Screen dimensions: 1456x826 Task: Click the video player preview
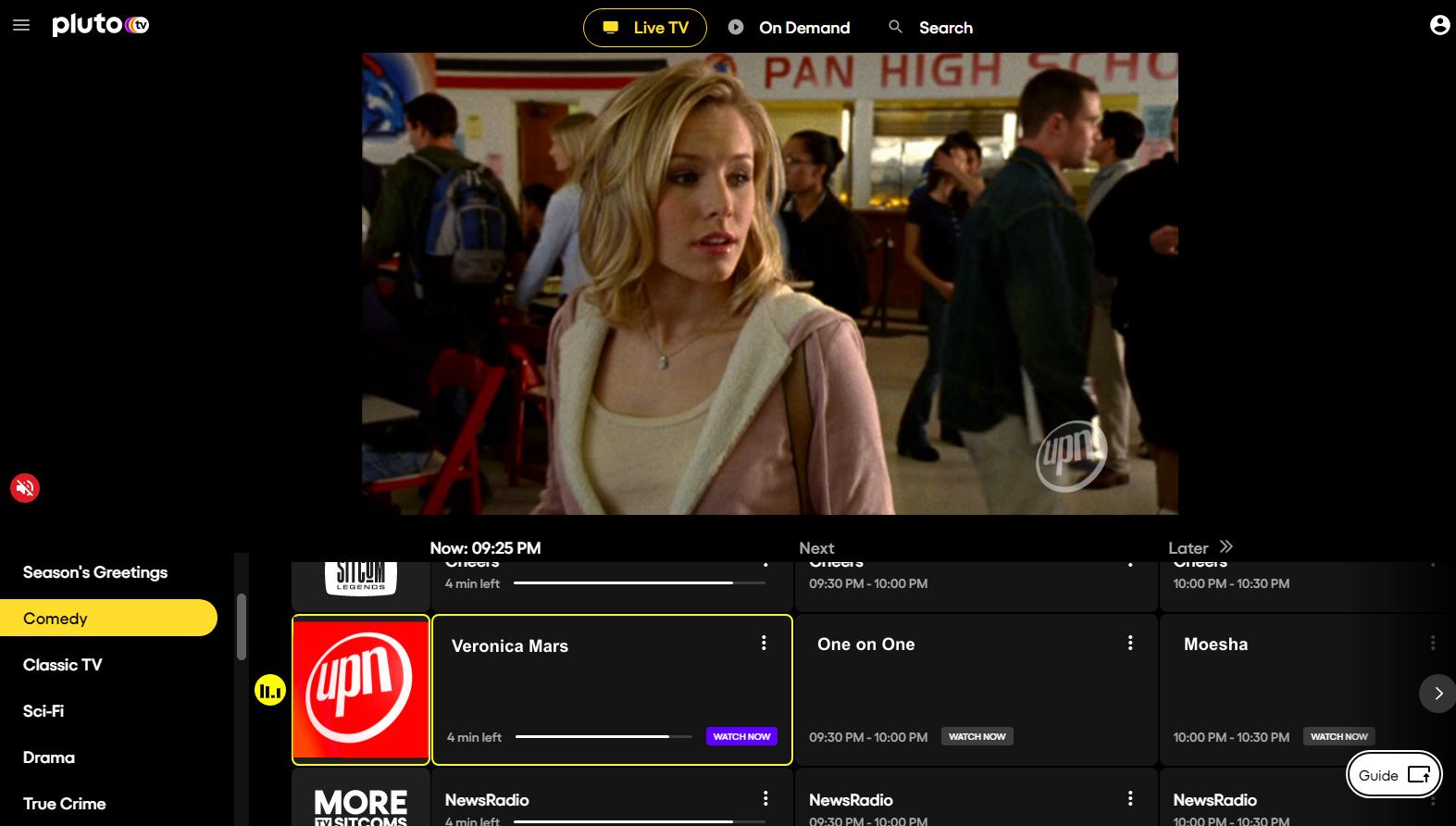pos(770,283)
